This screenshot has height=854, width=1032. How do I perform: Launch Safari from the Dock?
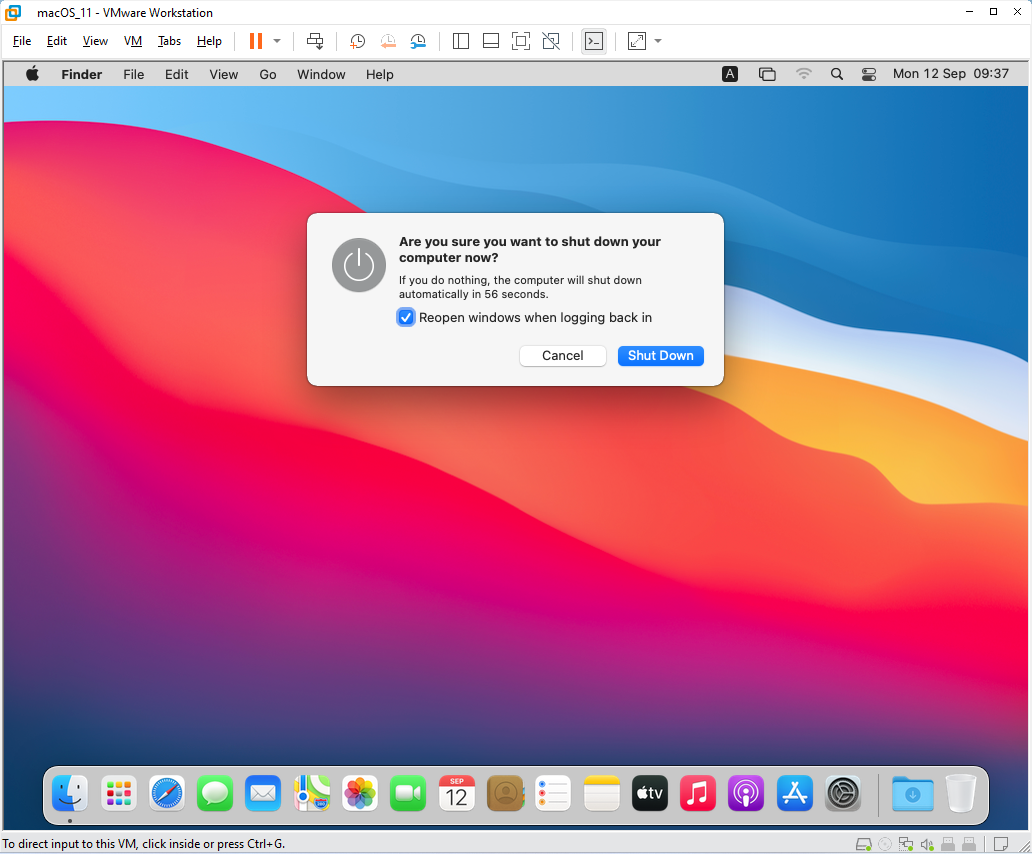point(167,793)
